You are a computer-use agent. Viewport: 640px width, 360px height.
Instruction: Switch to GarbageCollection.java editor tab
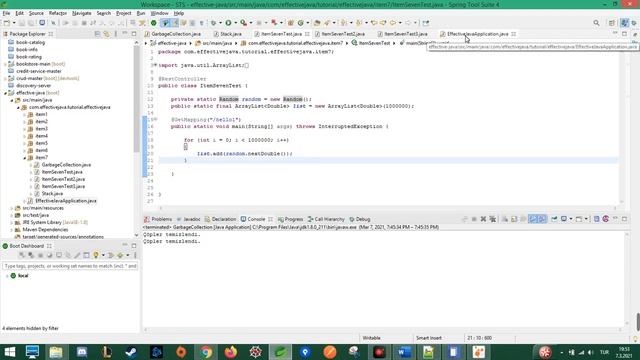(176, 34)
